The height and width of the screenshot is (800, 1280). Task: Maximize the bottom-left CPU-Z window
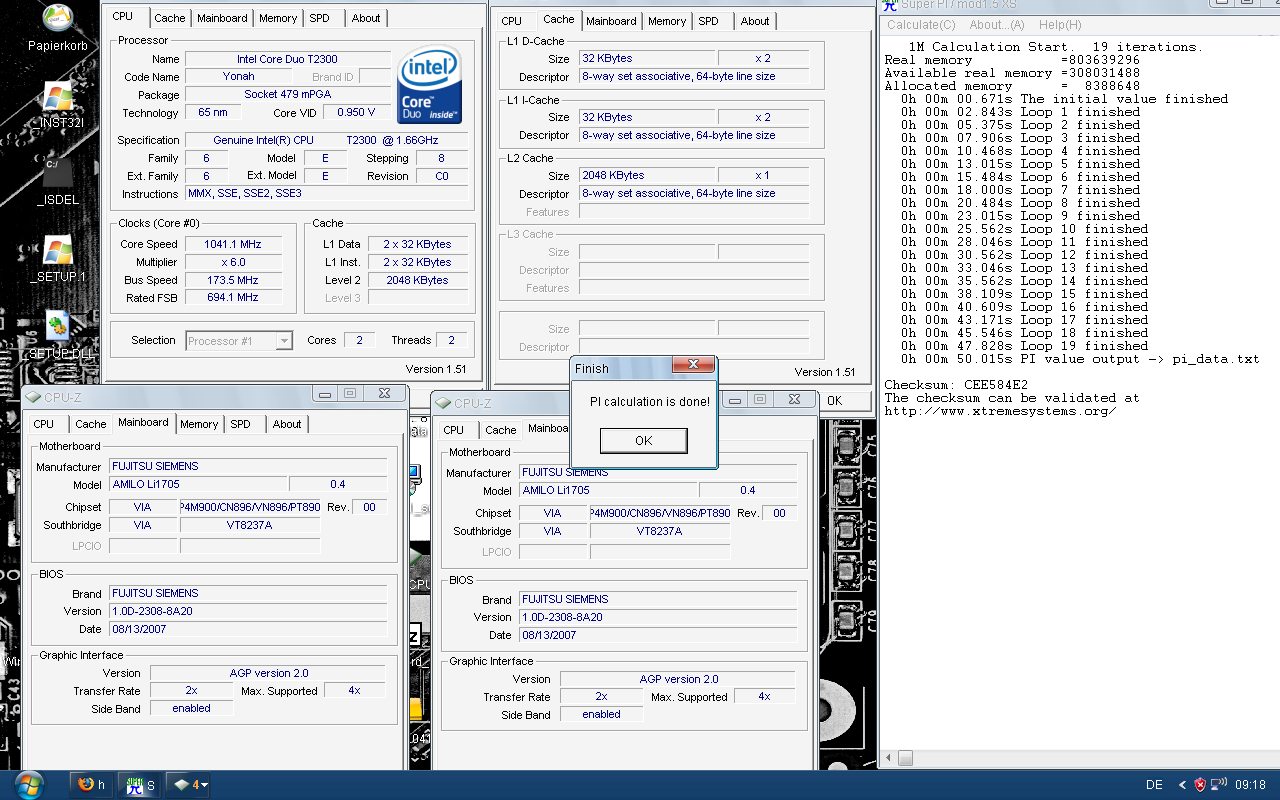350,394
